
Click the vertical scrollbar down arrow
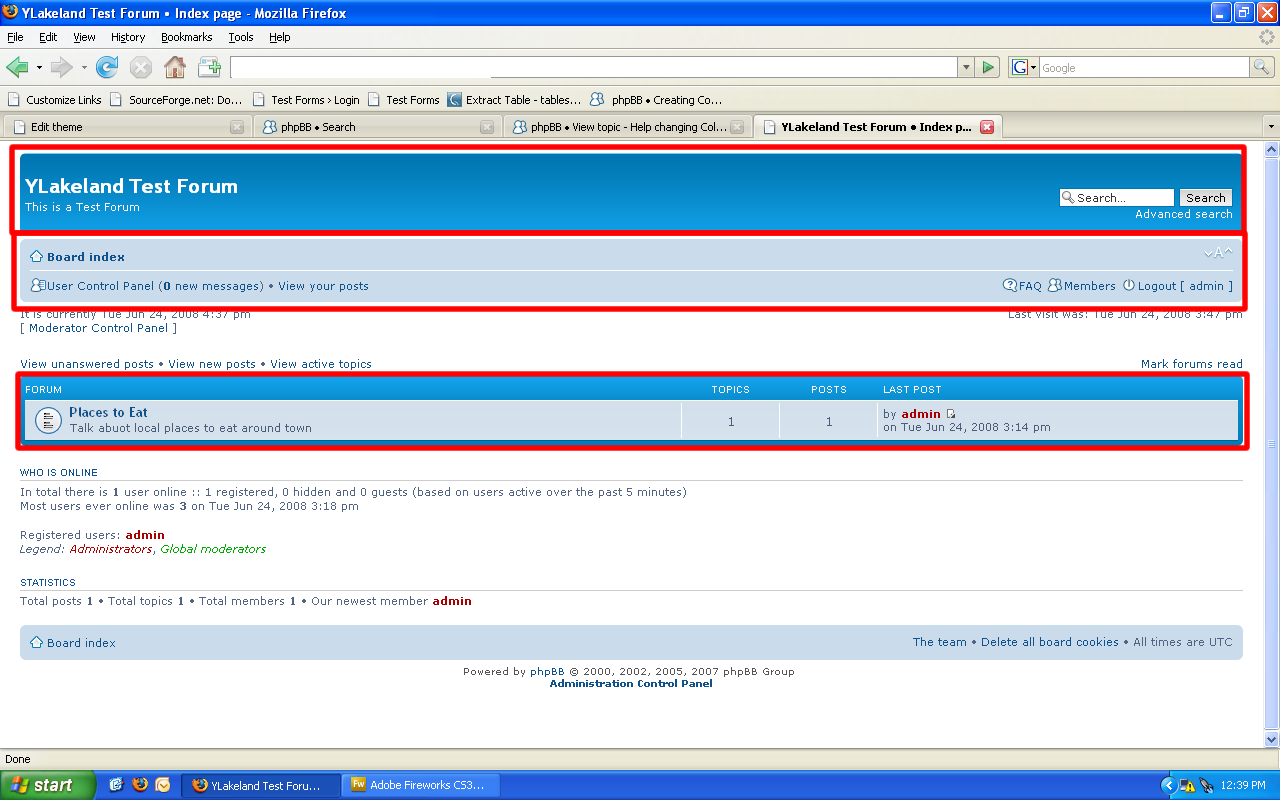[x=1271, y=741]
